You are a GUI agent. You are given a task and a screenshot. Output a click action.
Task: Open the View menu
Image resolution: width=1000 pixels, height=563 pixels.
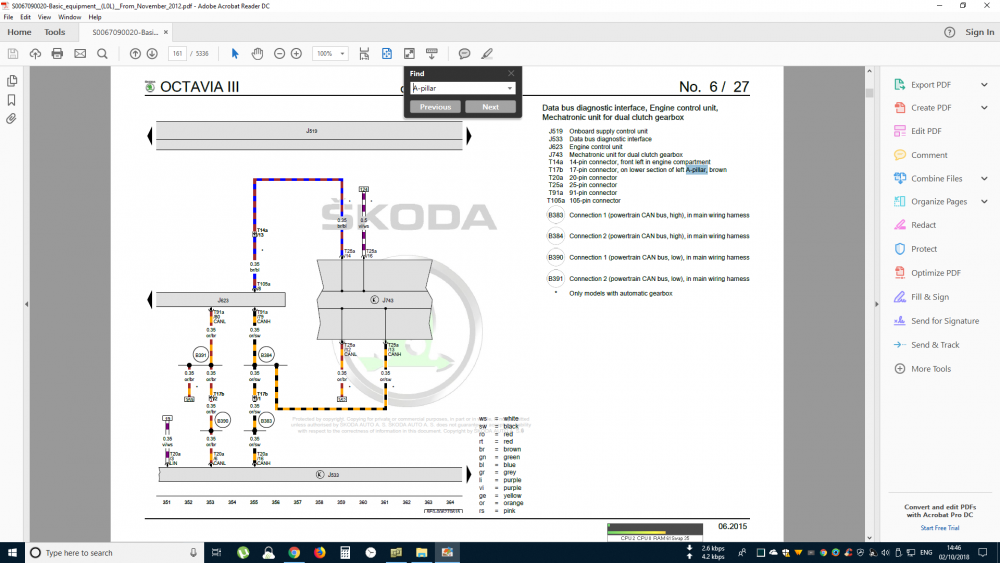click(44, 17)
